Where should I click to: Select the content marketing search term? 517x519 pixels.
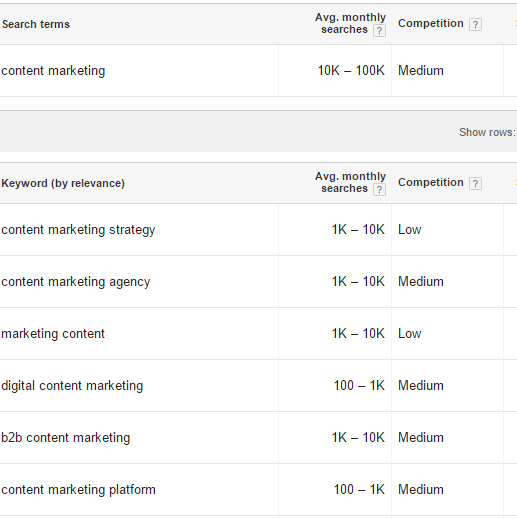[53, 71]
